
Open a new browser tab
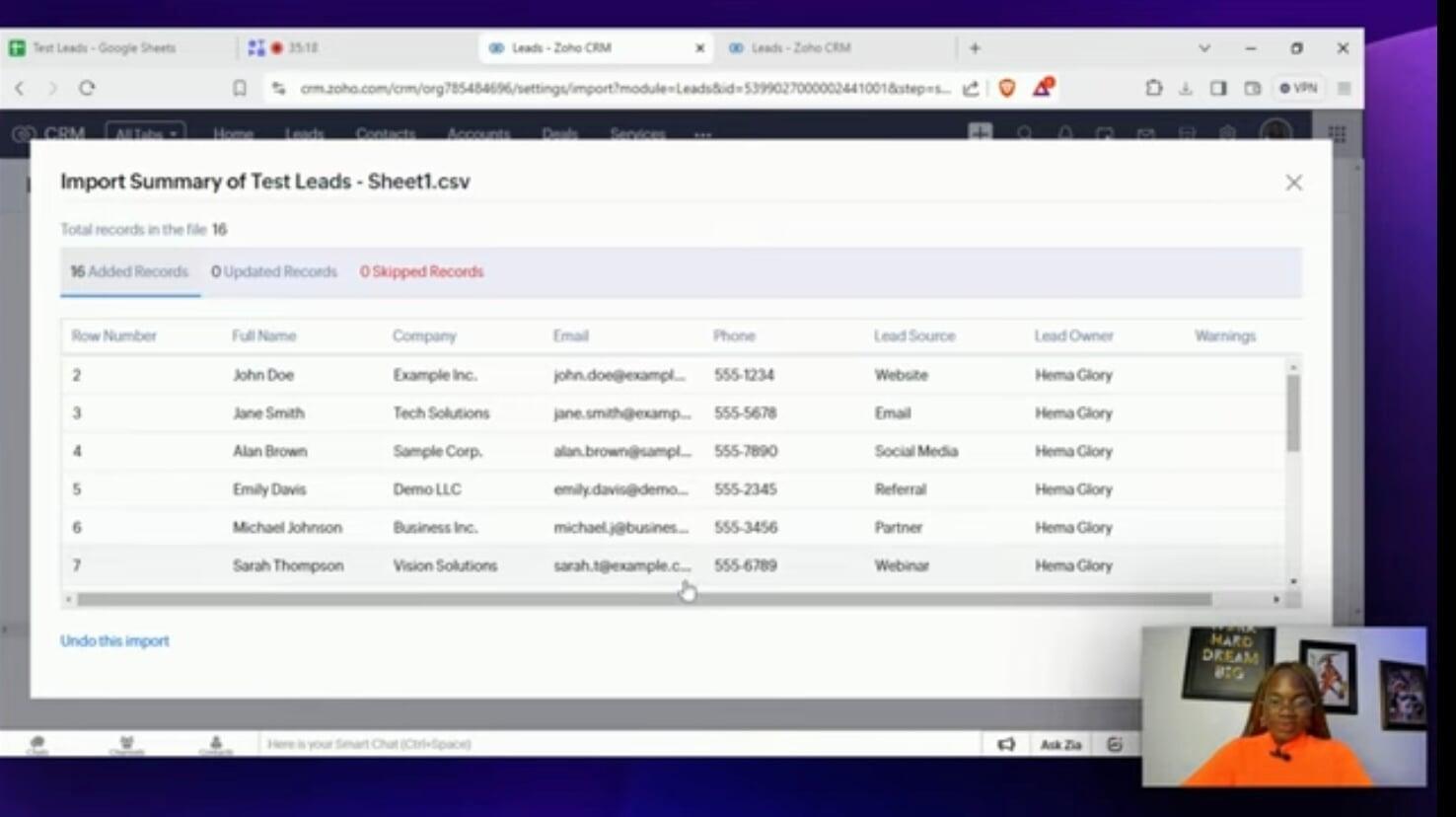coord(975,47)
